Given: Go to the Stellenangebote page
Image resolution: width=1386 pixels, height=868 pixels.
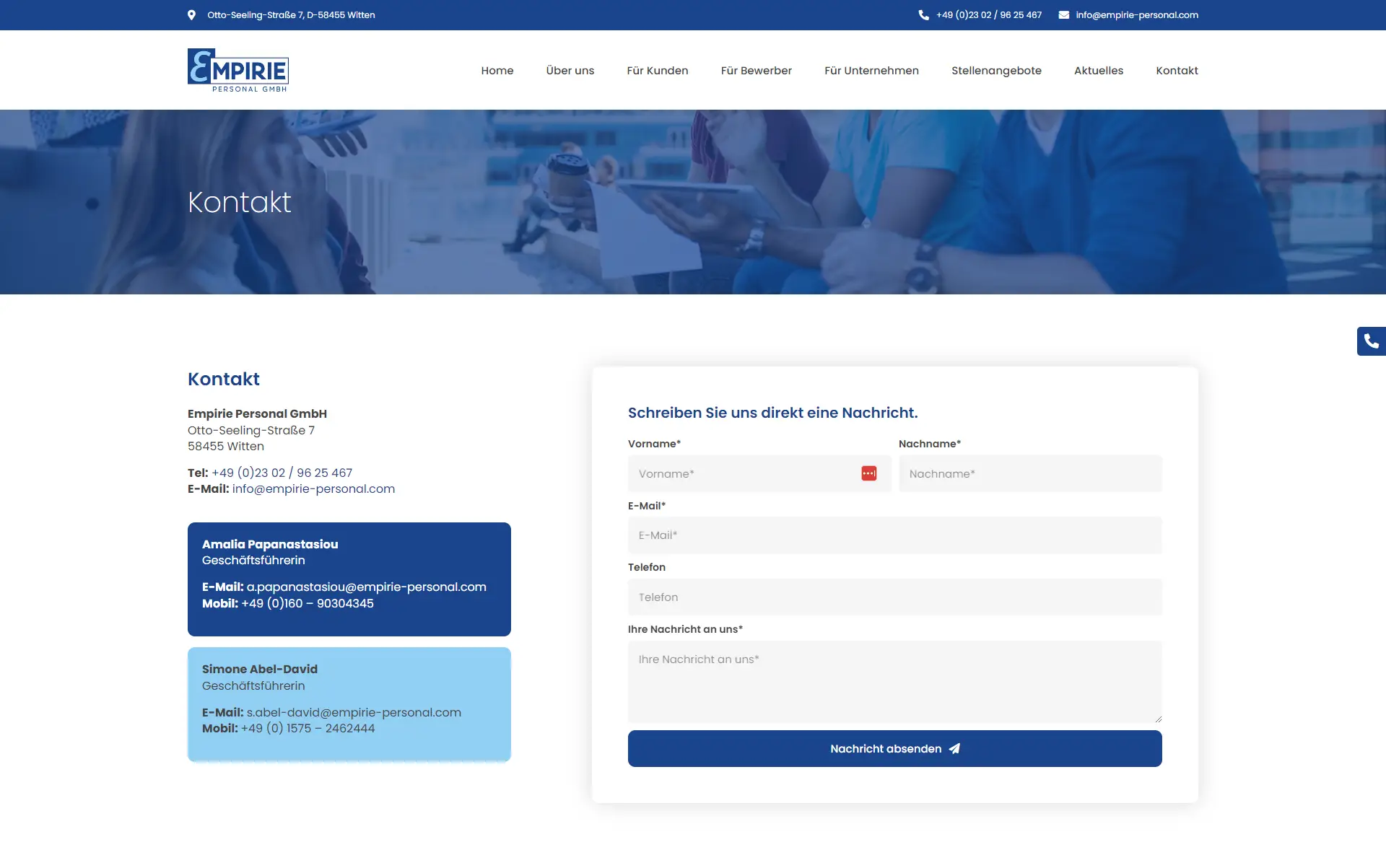Looking at the screenshot, I should (x=995, y=71).
